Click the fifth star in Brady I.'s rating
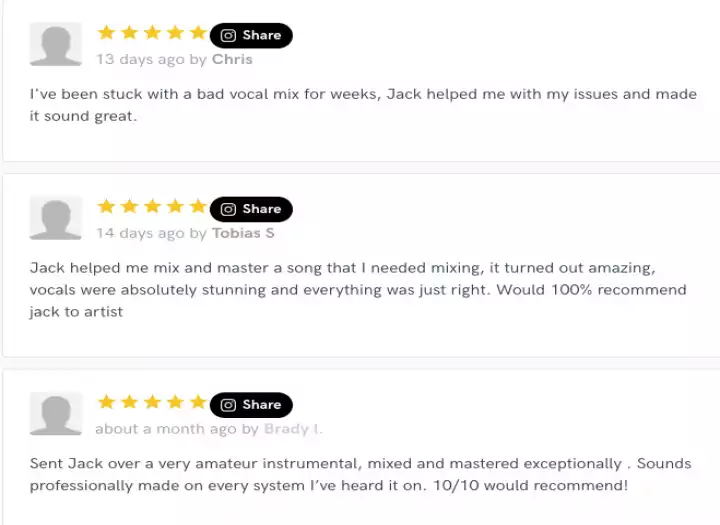This screenshot has height=525, width=720. click(197, 402)
